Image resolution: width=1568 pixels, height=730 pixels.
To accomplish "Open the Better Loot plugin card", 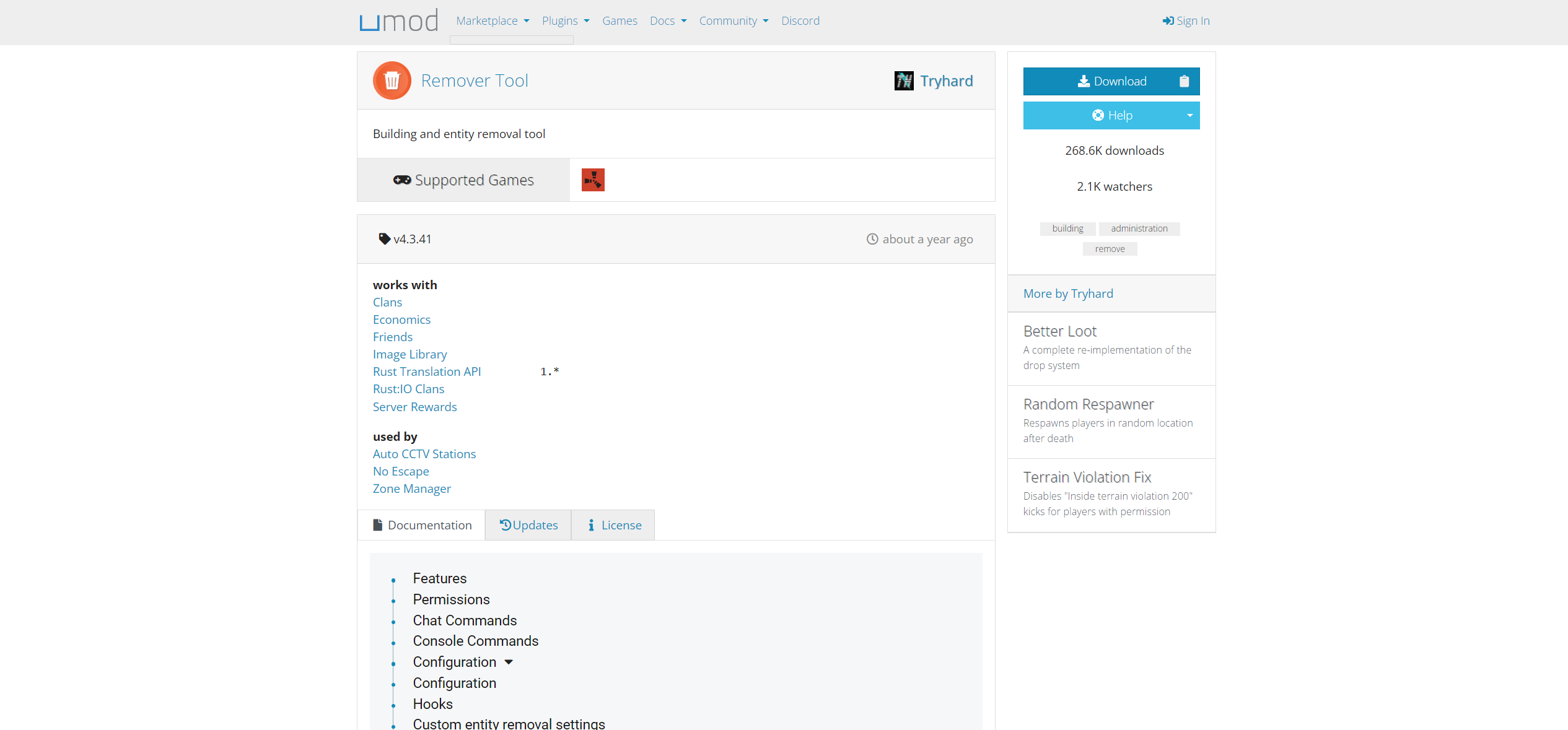I will tap(1111, 349).
